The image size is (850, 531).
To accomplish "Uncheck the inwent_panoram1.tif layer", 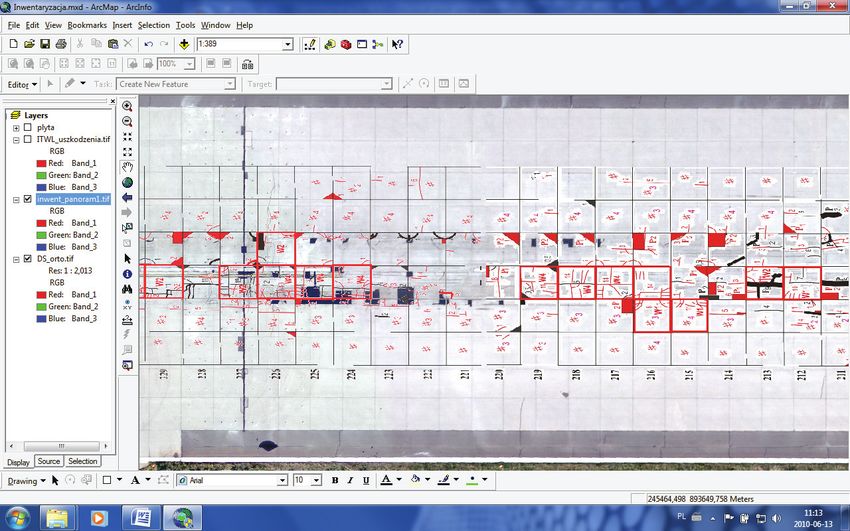I will (28, 199).
